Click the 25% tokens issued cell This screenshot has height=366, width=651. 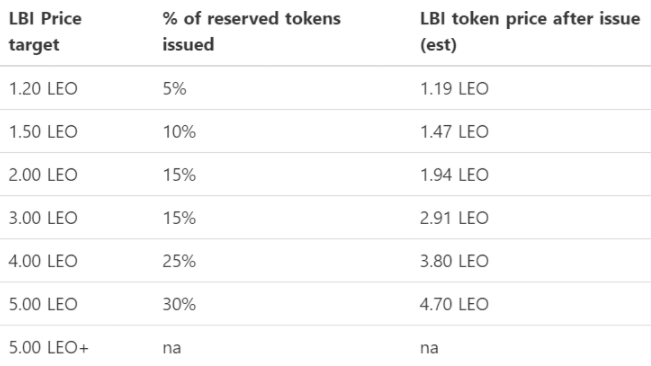(179, 261)
